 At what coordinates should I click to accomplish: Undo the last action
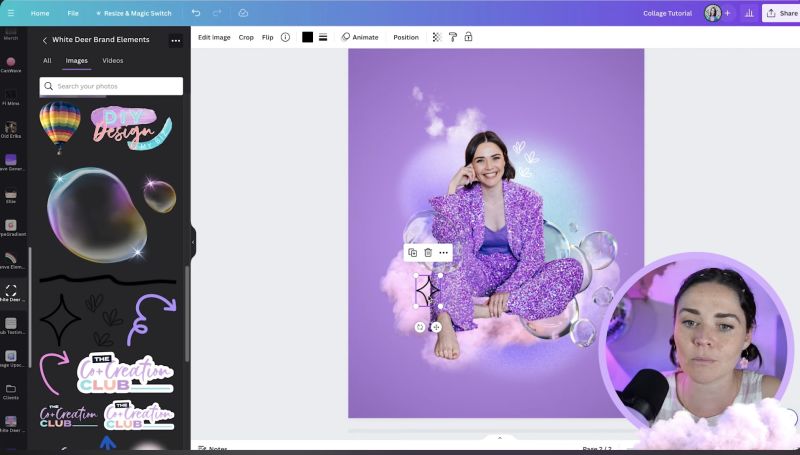[196, 13]
